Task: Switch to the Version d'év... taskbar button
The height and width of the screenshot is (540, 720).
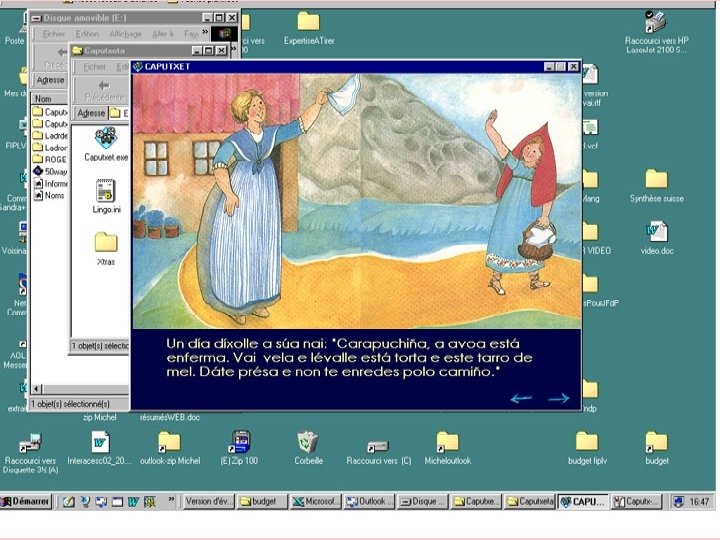Action: click(x=209, y=501)
